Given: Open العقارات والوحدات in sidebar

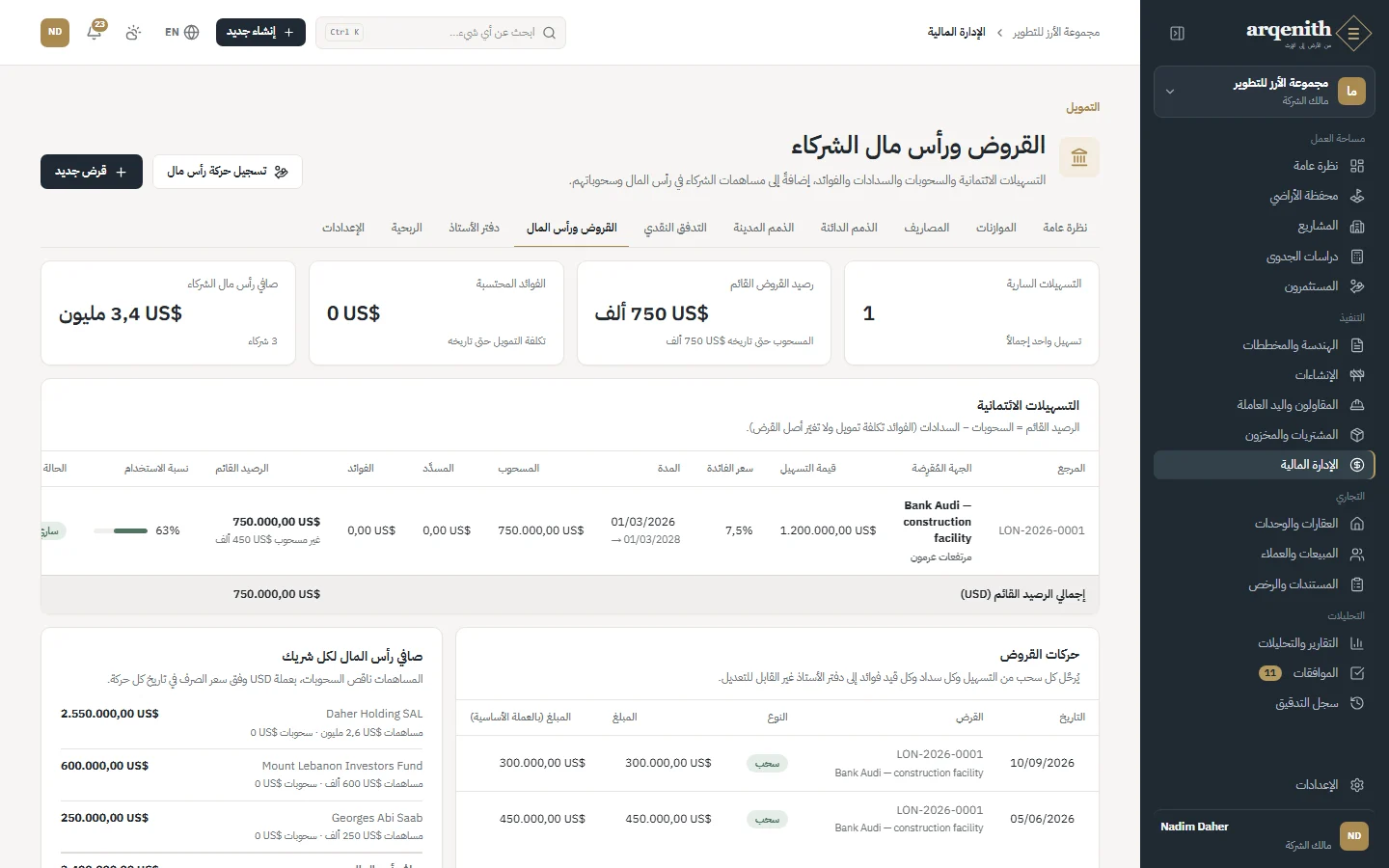Looking at the screenshot, I should tap(1265, 524).
